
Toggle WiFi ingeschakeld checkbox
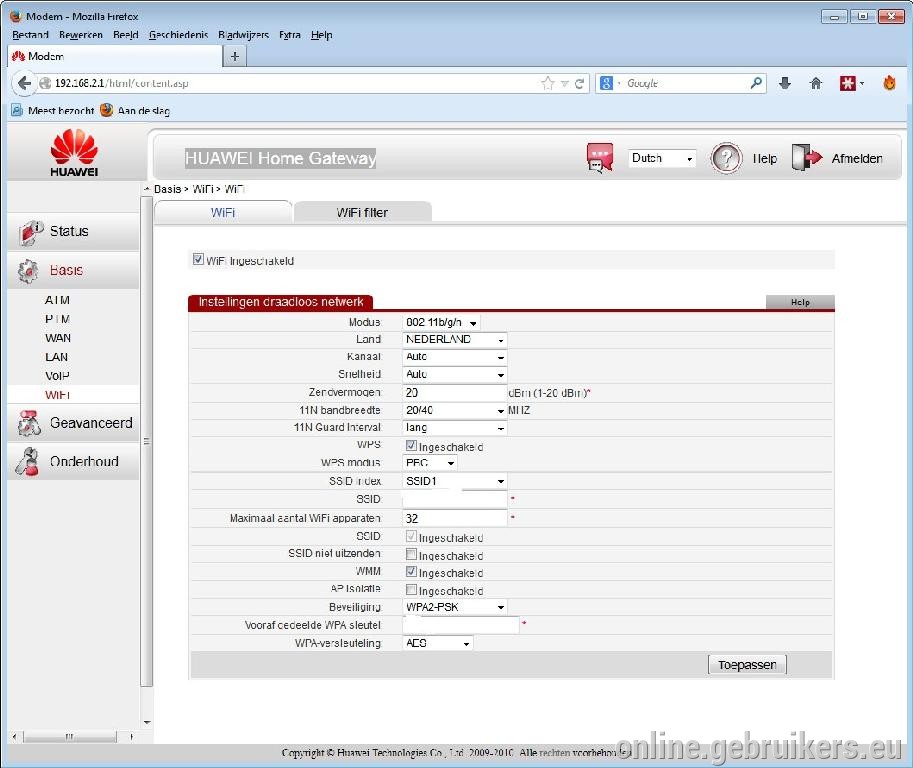(x=198, y=260)
